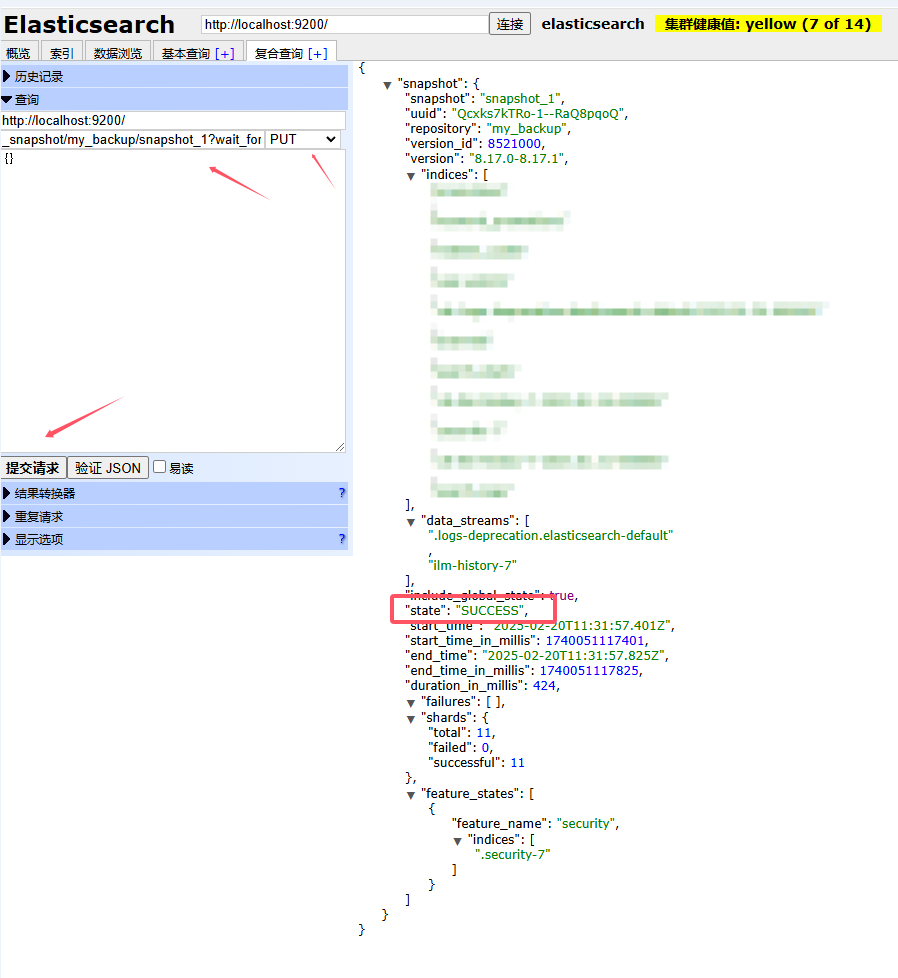Viewport: 898px width, 978px height.
Task: Select the uuid value "Qcxks7kTRo-1--RaQ8pqoQ"
Action: pos(538,114)
